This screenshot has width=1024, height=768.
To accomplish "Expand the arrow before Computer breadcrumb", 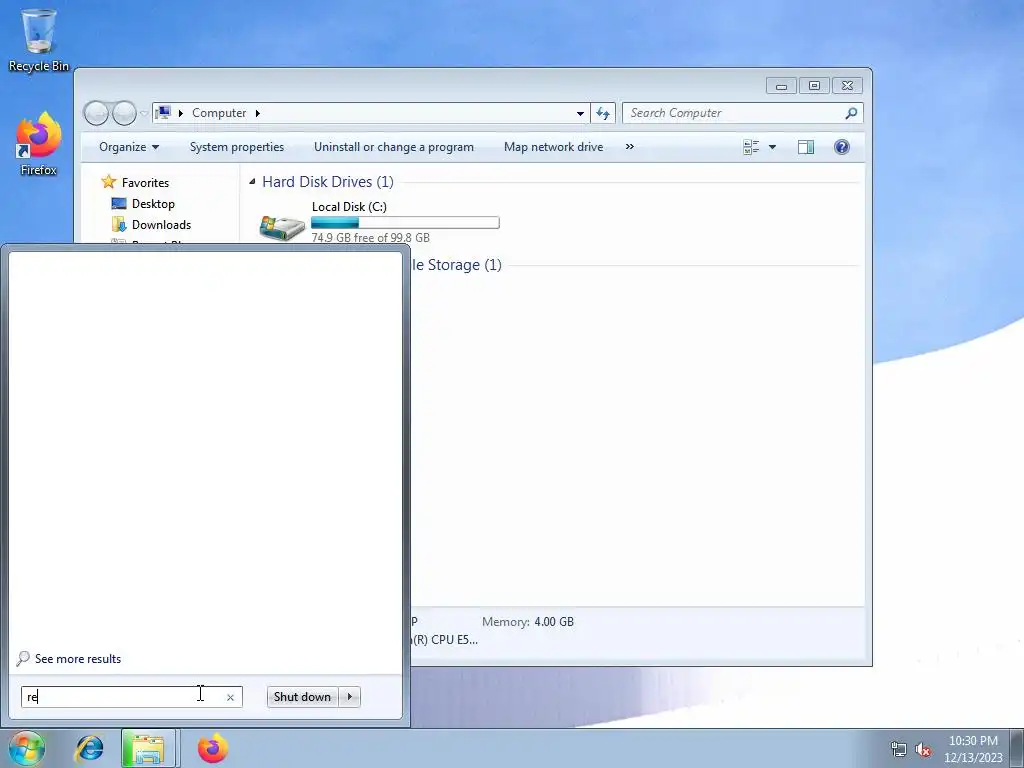I will 181,113.
